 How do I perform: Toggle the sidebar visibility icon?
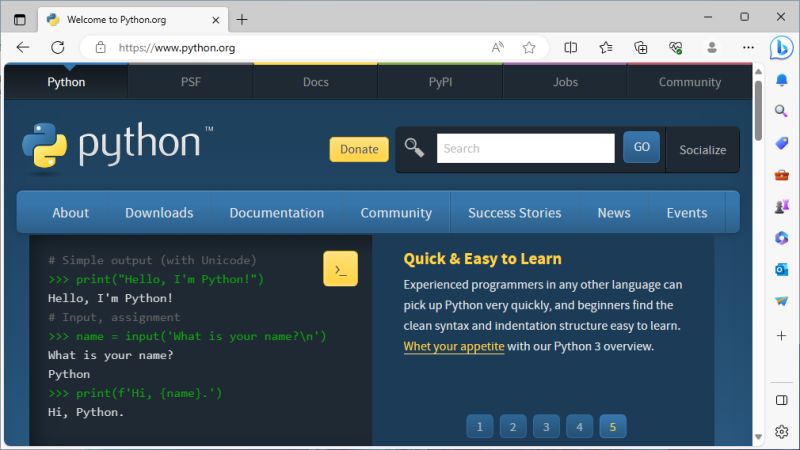781,400
